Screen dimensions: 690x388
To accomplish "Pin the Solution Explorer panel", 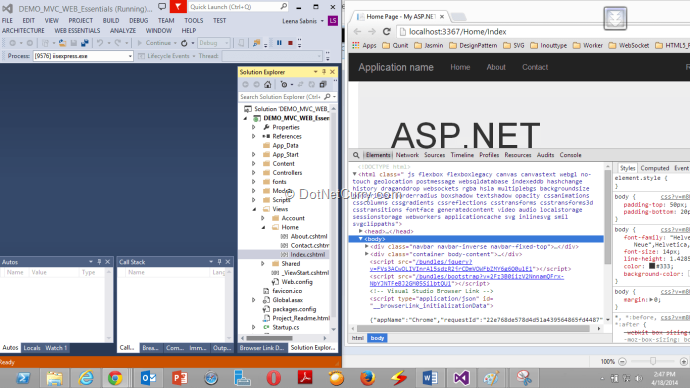I will point(324,72).
